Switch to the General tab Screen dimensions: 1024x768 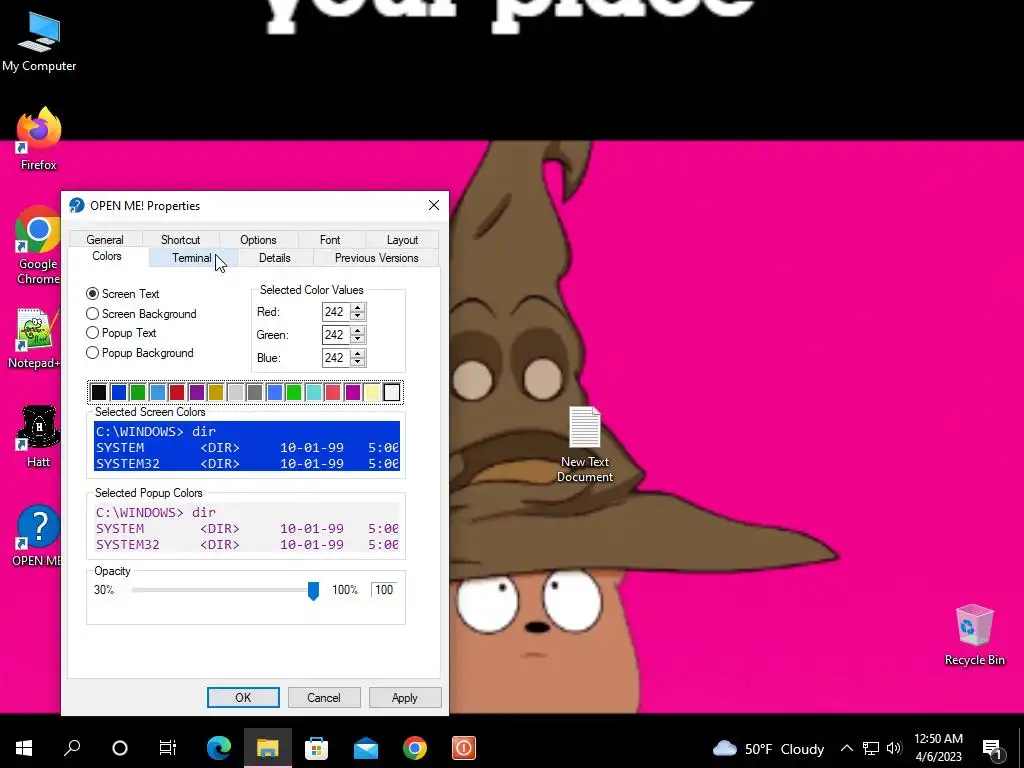[105, 240]
